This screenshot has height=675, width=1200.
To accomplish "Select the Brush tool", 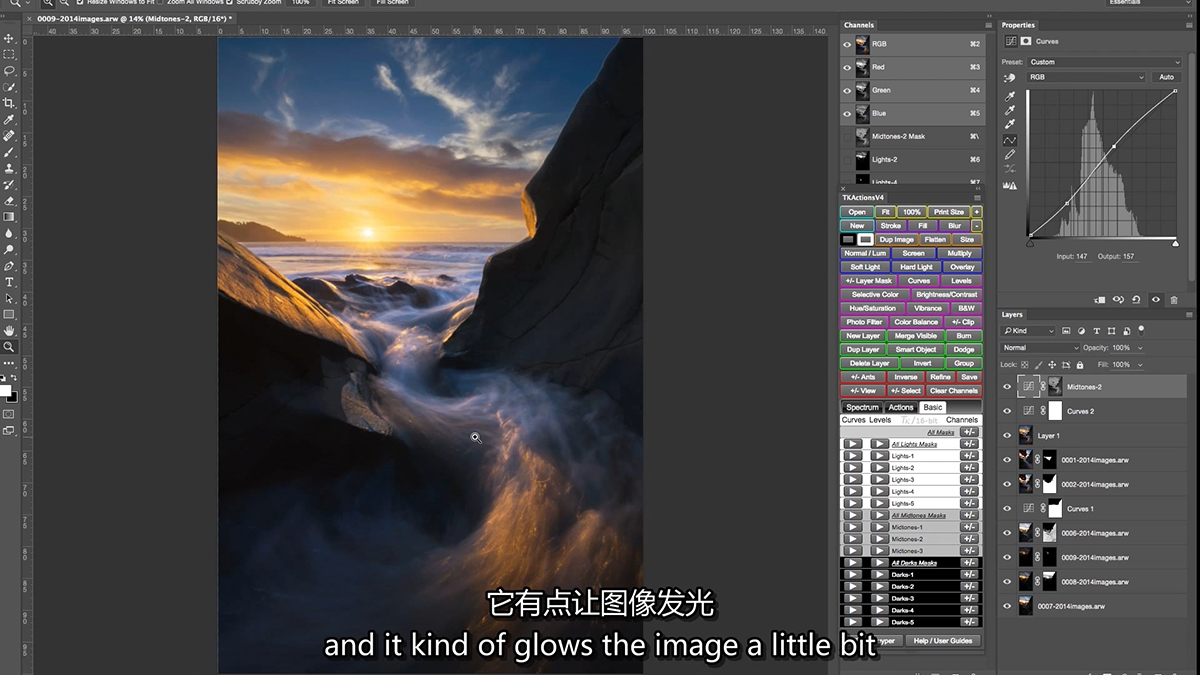I will 9,152.
